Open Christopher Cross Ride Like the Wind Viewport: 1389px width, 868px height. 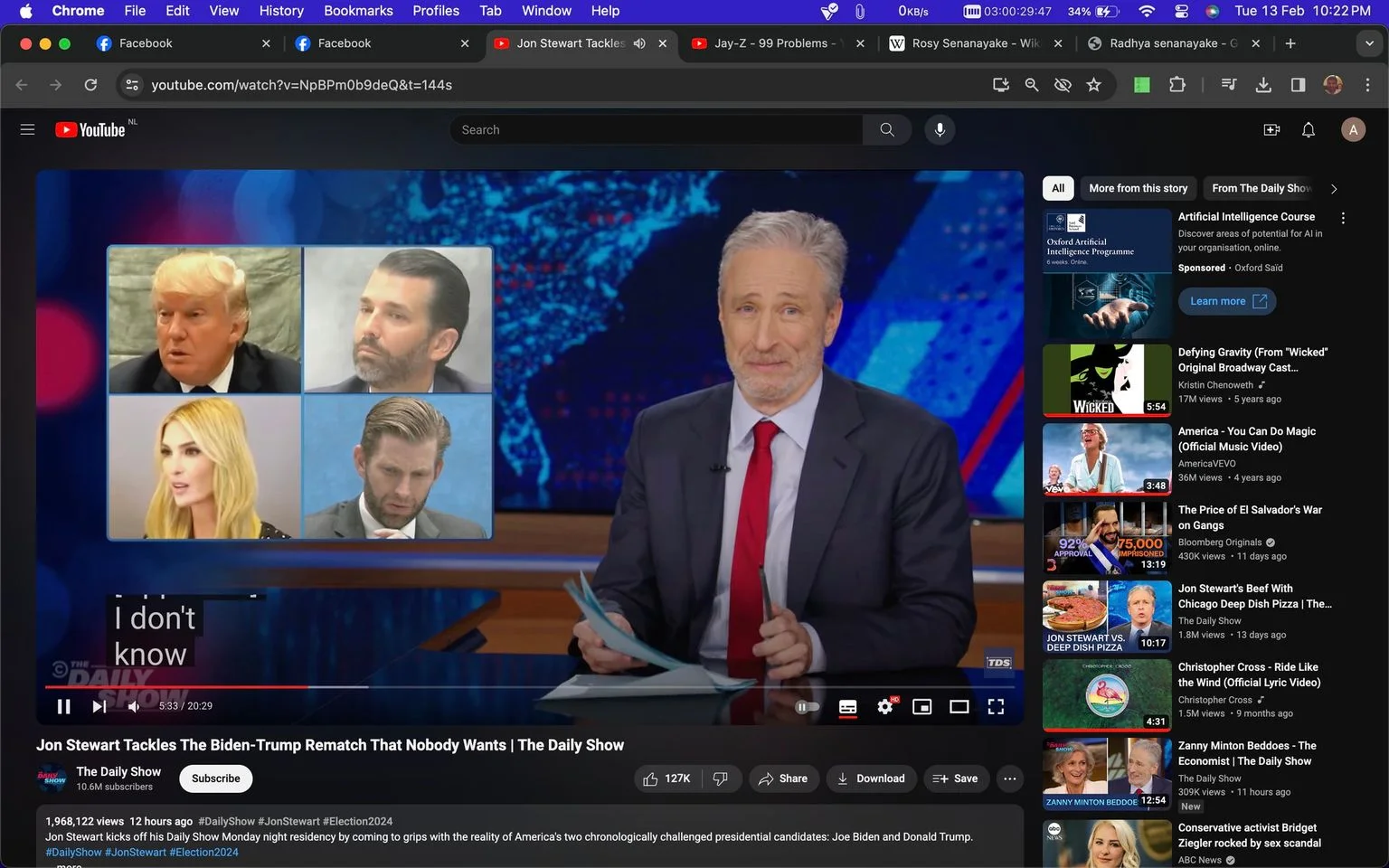click(x=1107, y=695)
